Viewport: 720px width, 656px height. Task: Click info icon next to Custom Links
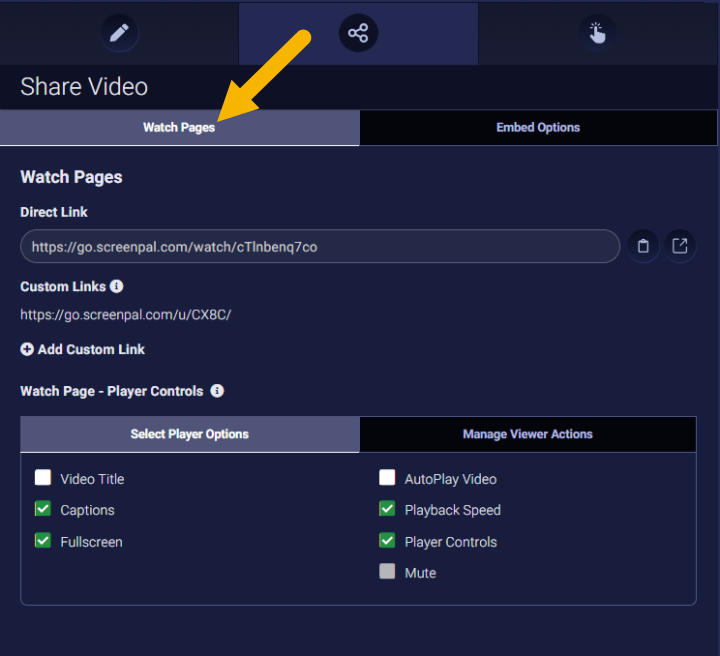click(117, 286)
